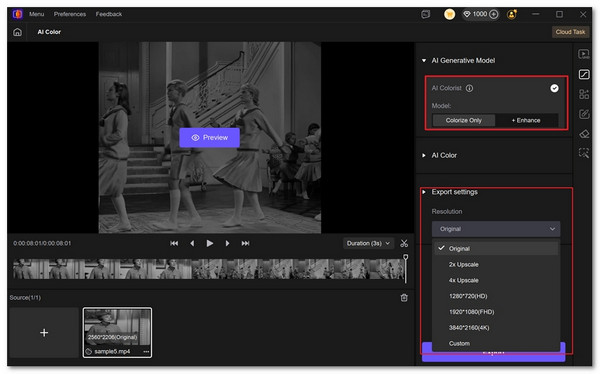600x374 pixels.
Task: Step forward one frame
Action: tap(227, 243)
